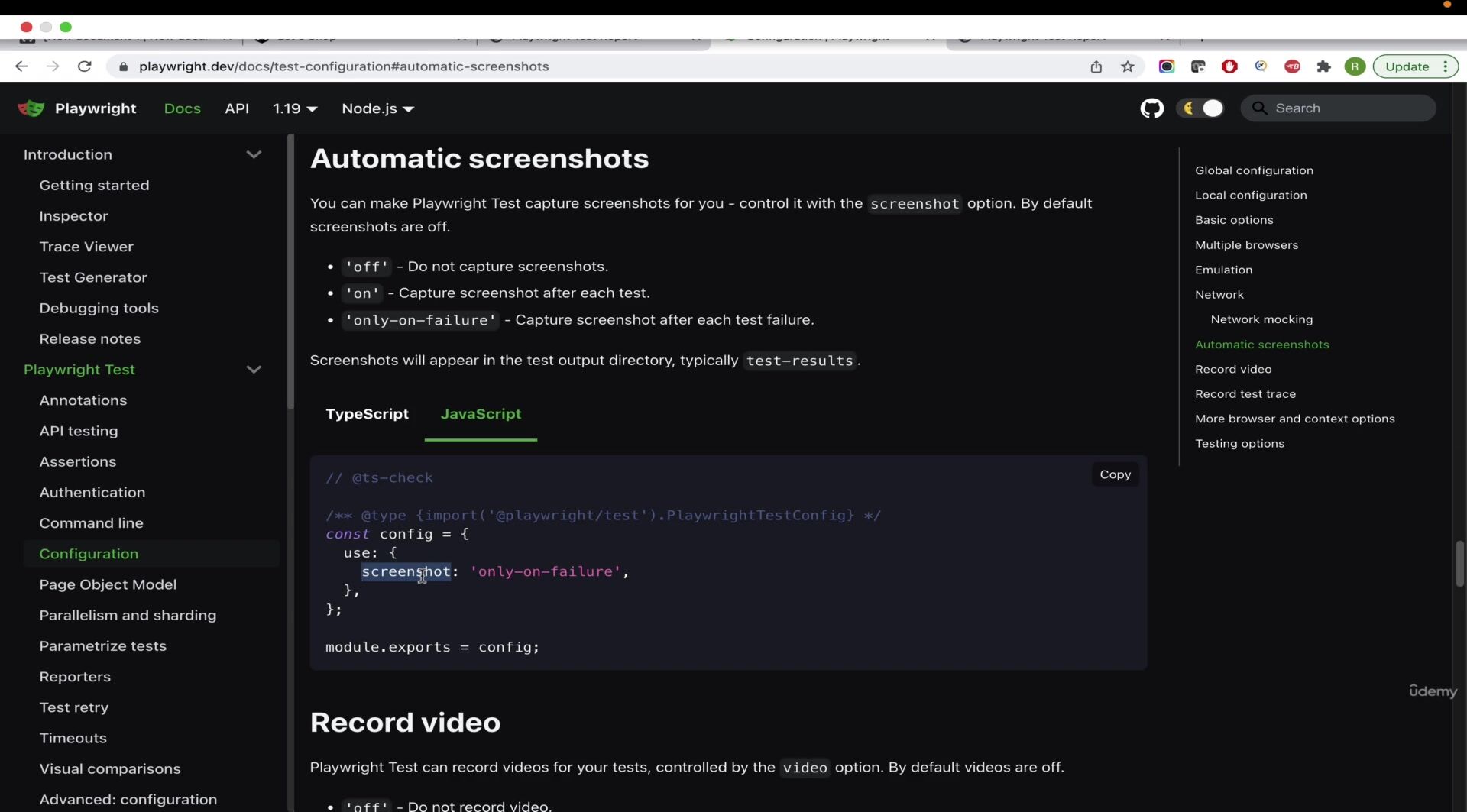Viewport: 1467px width, 812px height.
Task: Click the Playwright masks logo
Action: pyautogui.click(x=31, y=108)
